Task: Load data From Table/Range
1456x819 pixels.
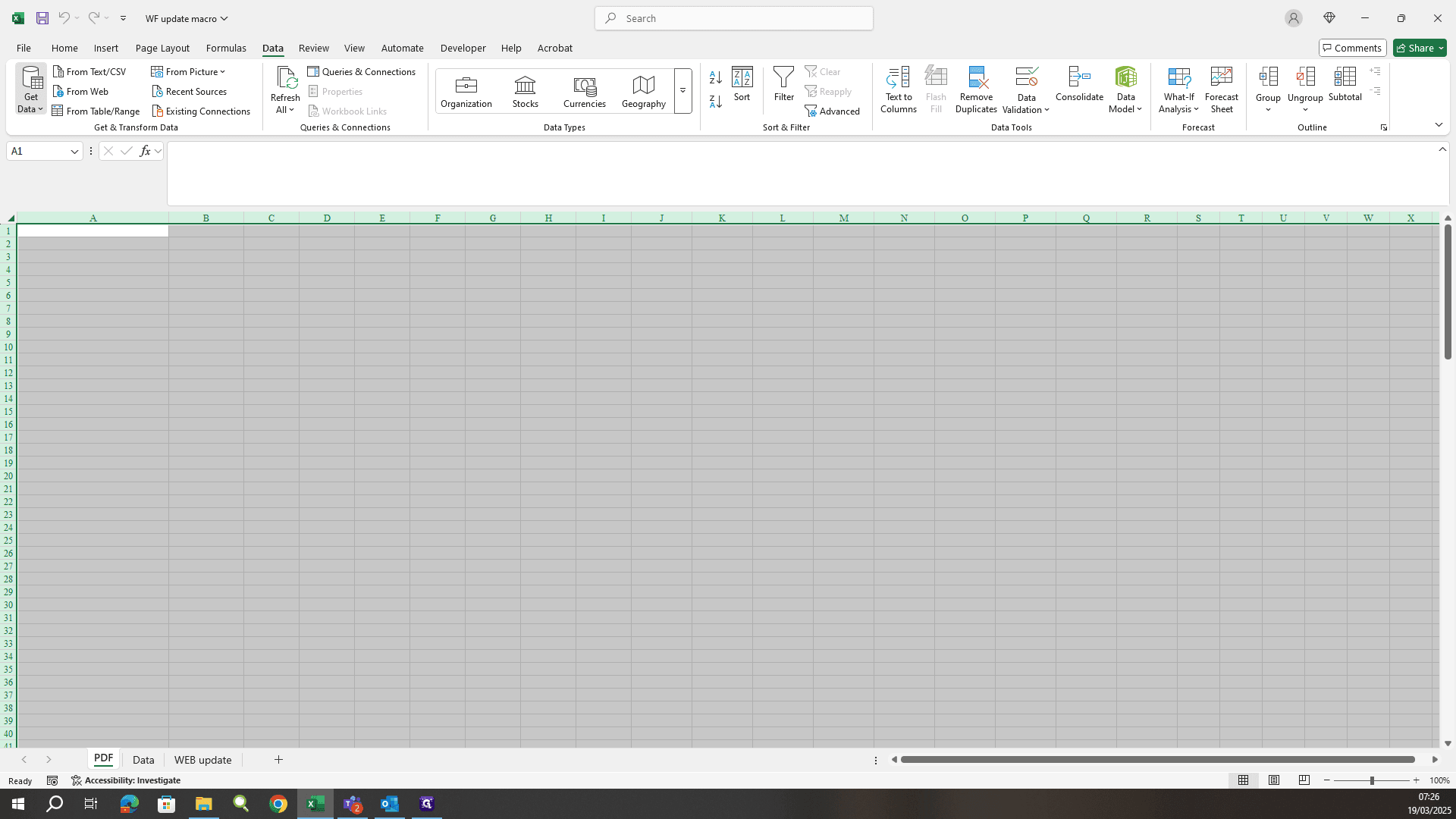Action: click(96, 111)
